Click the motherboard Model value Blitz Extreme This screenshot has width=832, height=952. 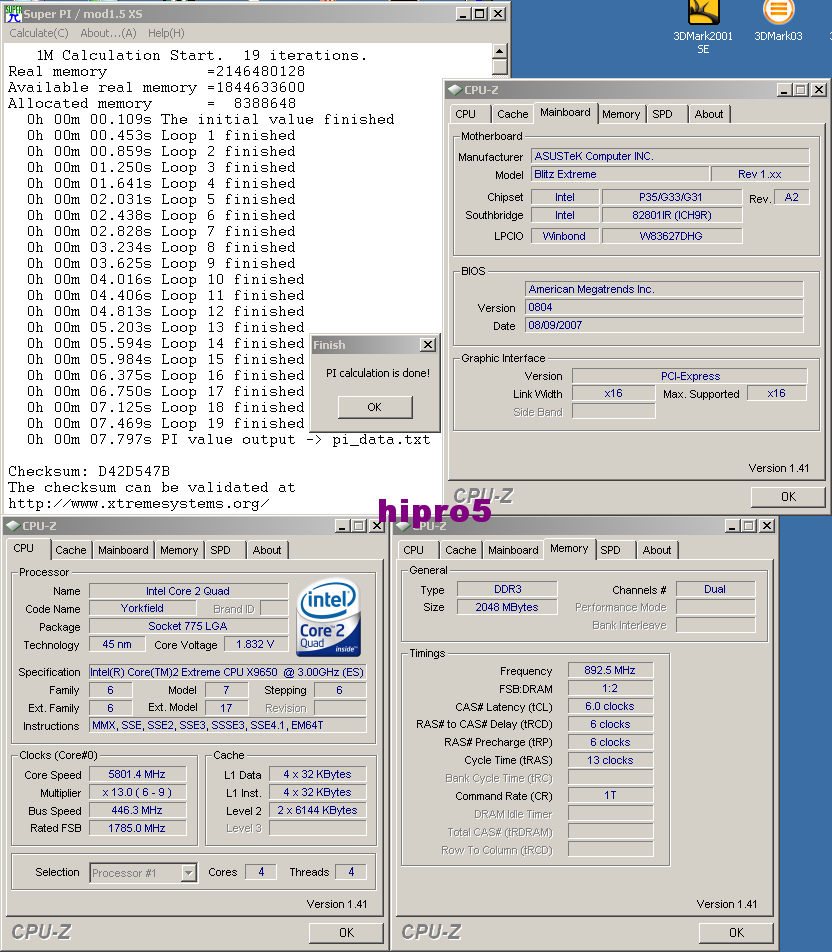620,174
